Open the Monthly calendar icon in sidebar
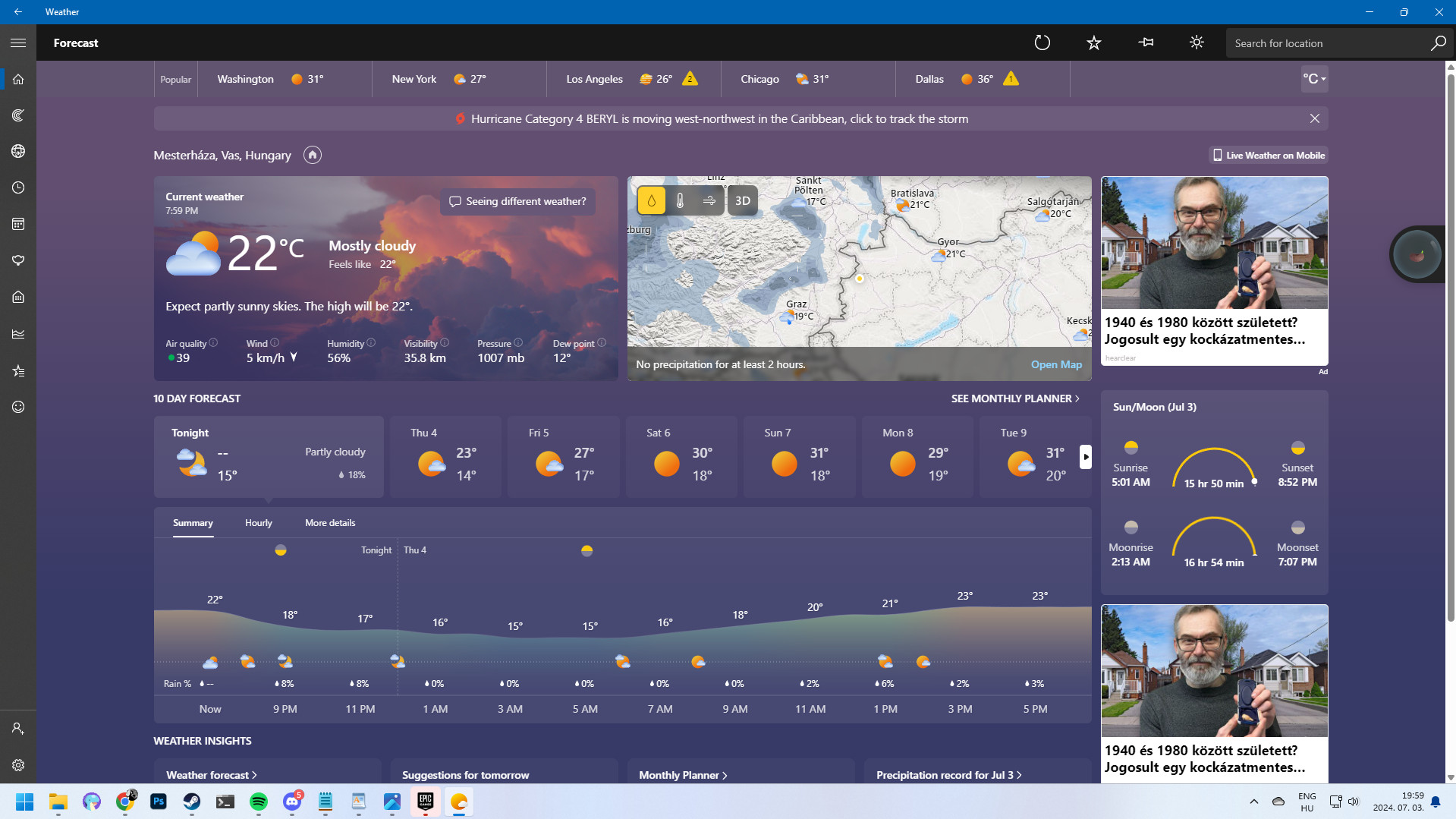1456x819 pixels. (18, 224)
